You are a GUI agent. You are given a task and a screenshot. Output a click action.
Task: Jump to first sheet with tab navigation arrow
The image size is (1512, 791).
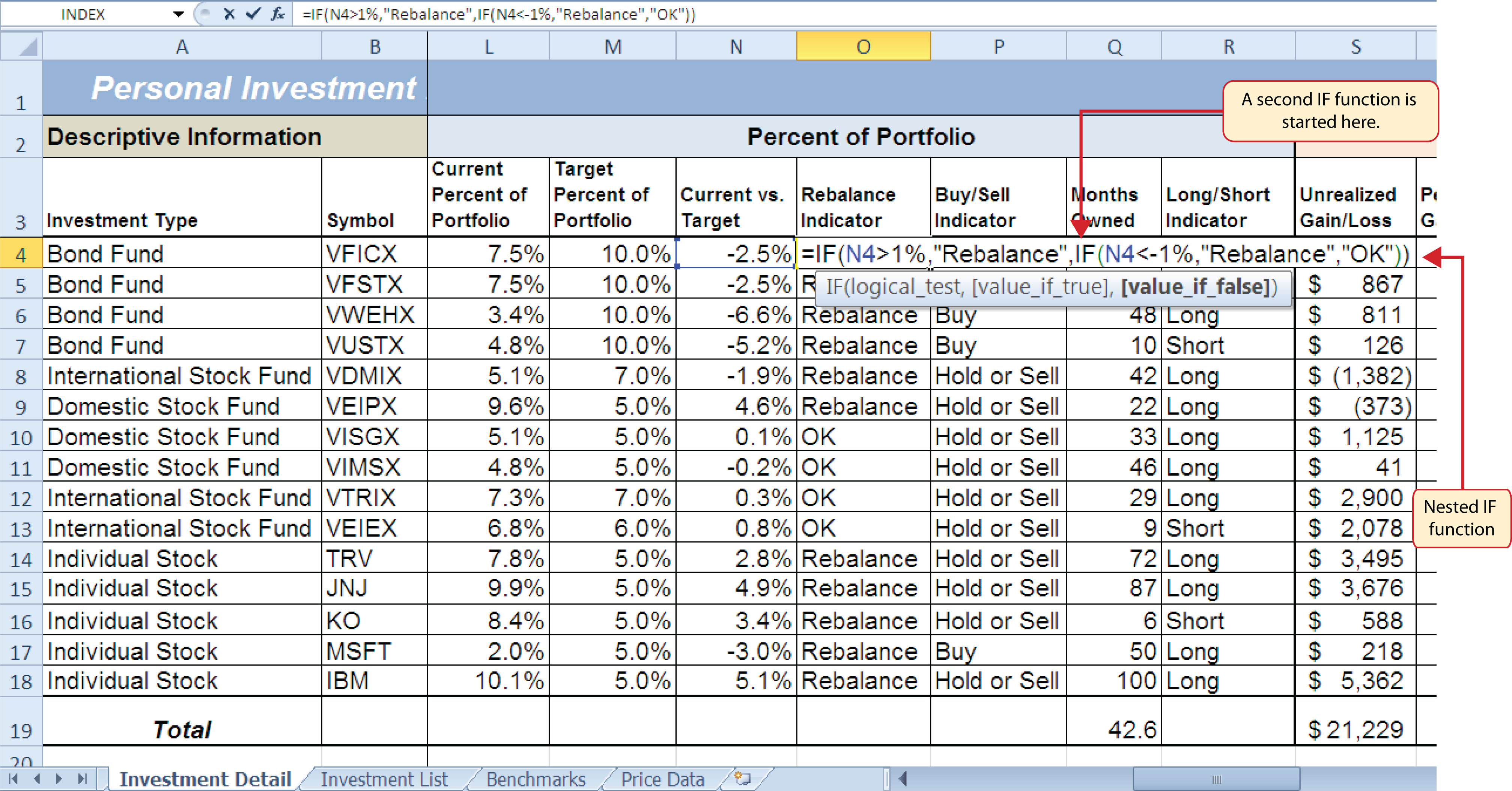[14, 779]
